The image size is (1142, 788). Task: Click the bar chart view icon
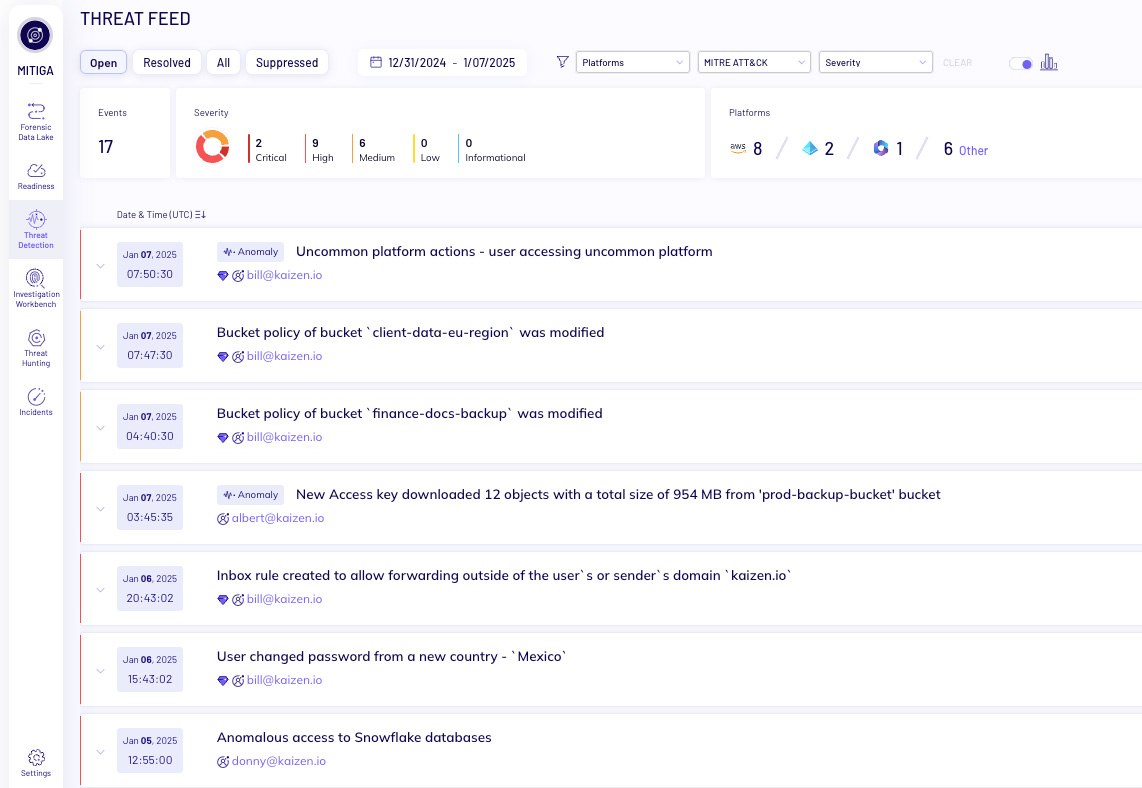(x=1048, y=63)
